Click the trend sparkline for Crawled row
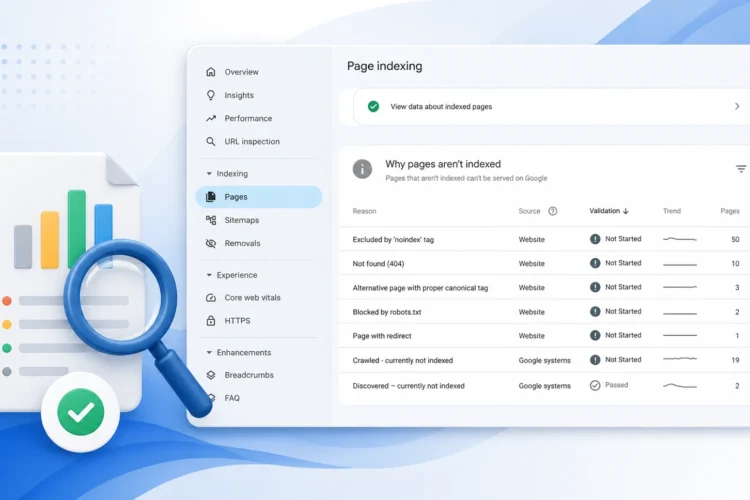 pos(680,358)
